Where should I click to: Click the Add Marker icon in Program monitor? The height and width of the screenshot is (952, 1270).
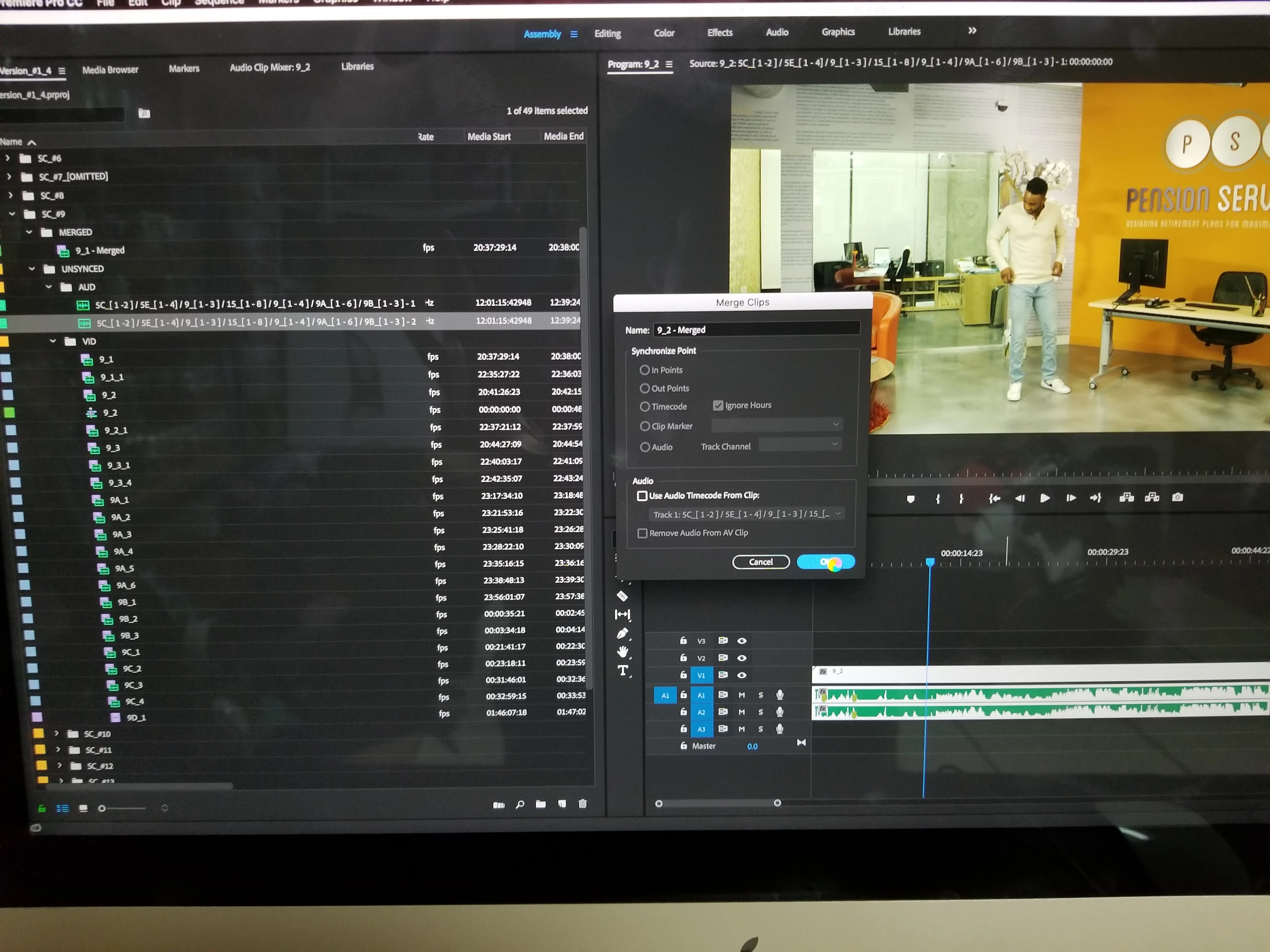(911, 499)
